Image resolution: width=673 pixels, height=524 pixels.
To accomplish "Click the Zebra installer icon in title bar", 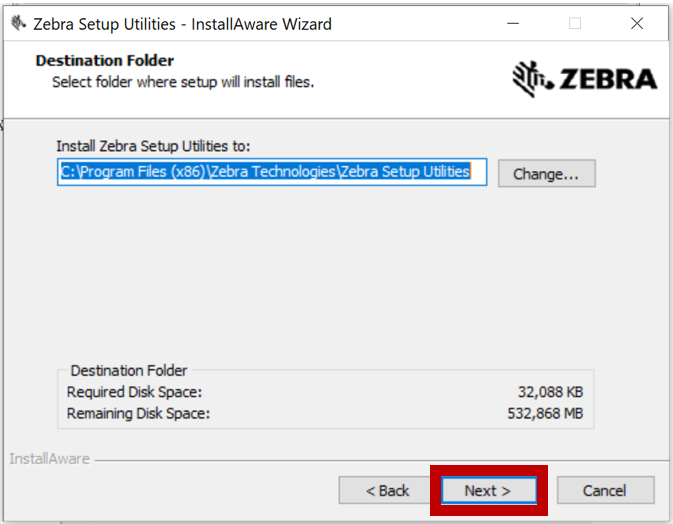I will (x=18, y=23).
